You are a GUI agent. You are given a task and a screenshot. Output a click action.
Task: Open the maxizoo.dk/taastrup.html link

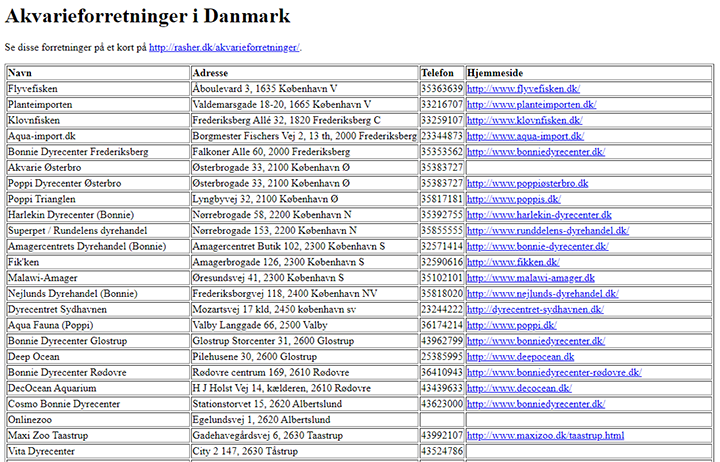[546, 435]
